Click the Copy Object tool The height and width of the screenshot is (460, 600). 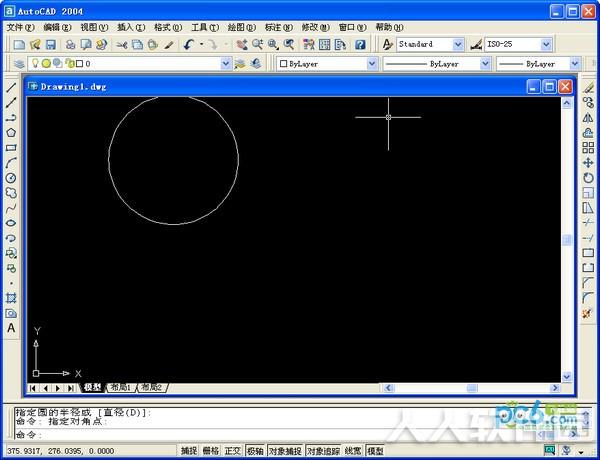pyautogui.click(x=588, y=103)
